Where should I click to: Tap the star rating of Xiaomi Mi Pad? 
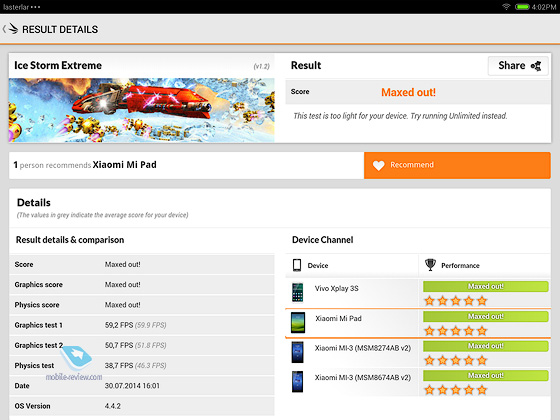point(456,331)
